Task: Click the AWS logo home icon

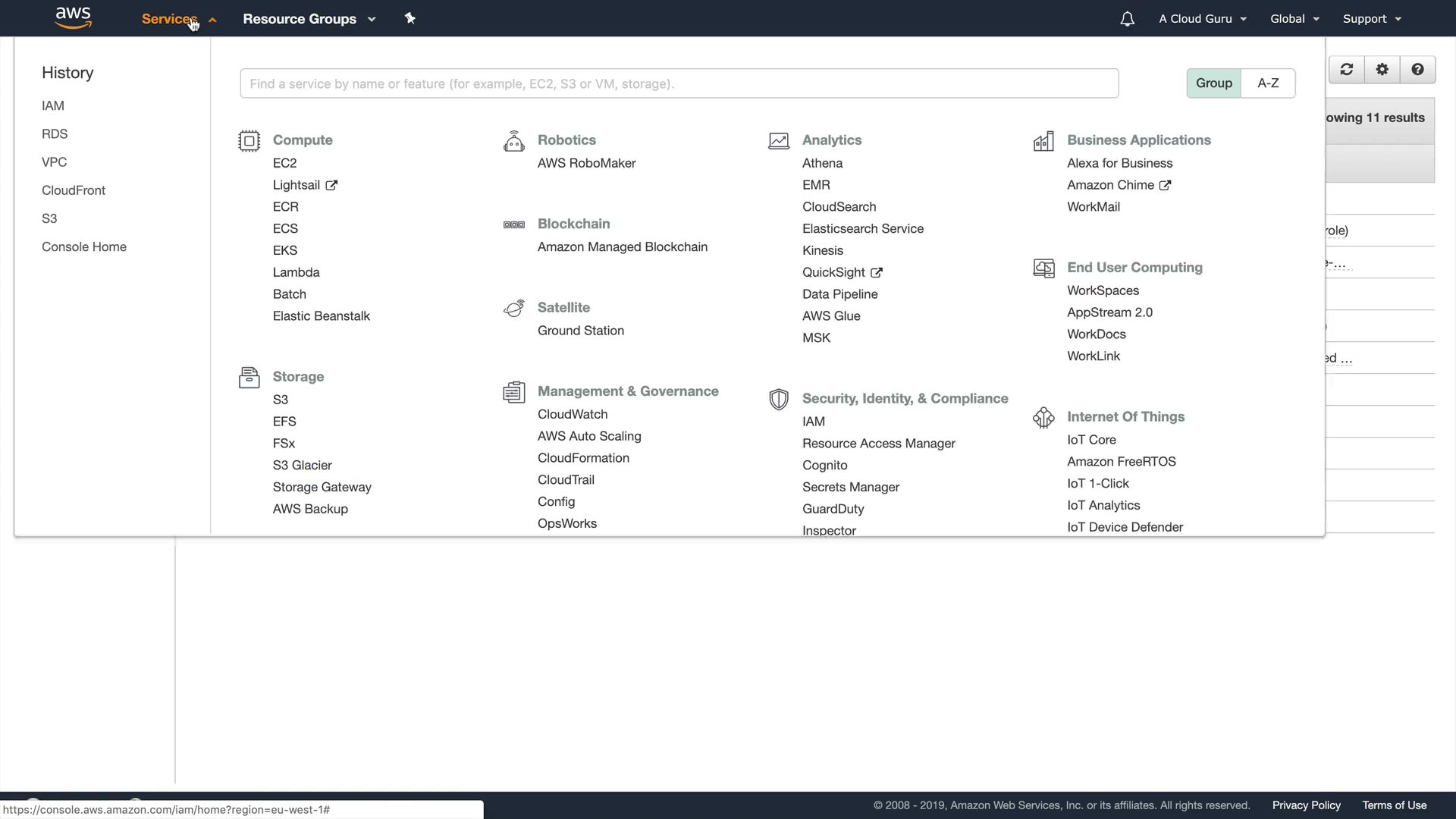Action: (x=74, y=18)
